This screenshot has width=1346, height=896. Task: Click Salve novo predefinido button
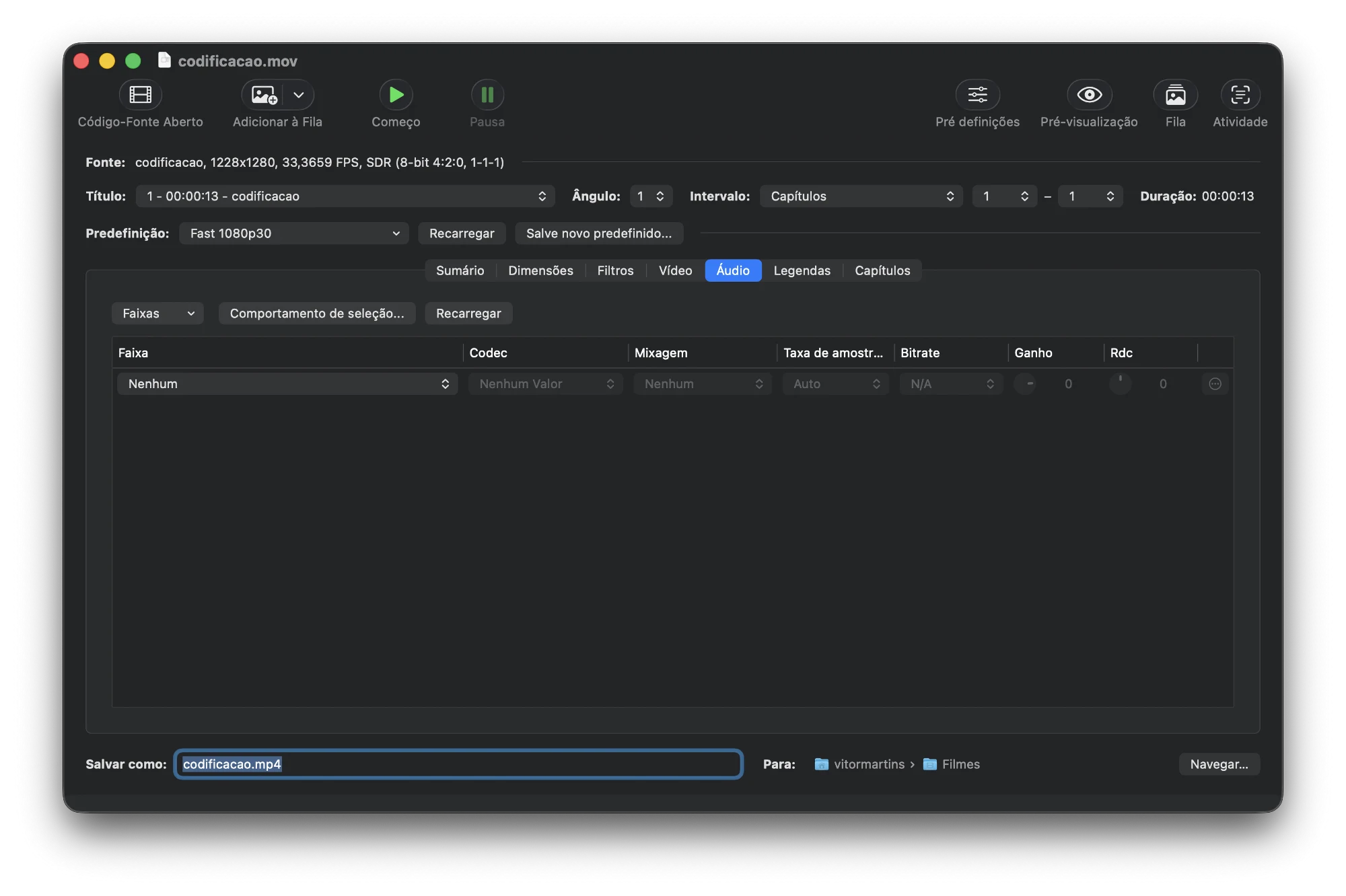(x=599, y=233)
